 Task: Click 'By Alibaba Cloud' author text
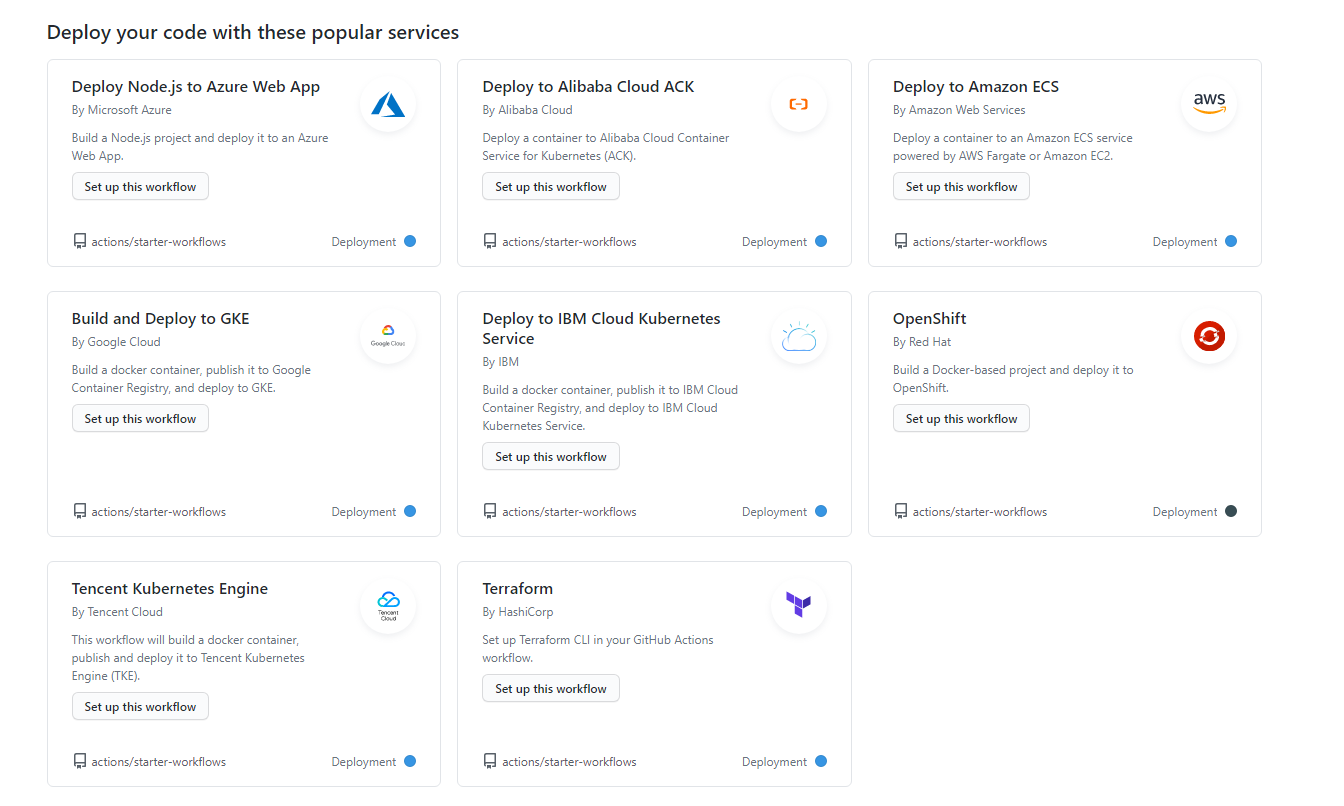tap(528, 110)
